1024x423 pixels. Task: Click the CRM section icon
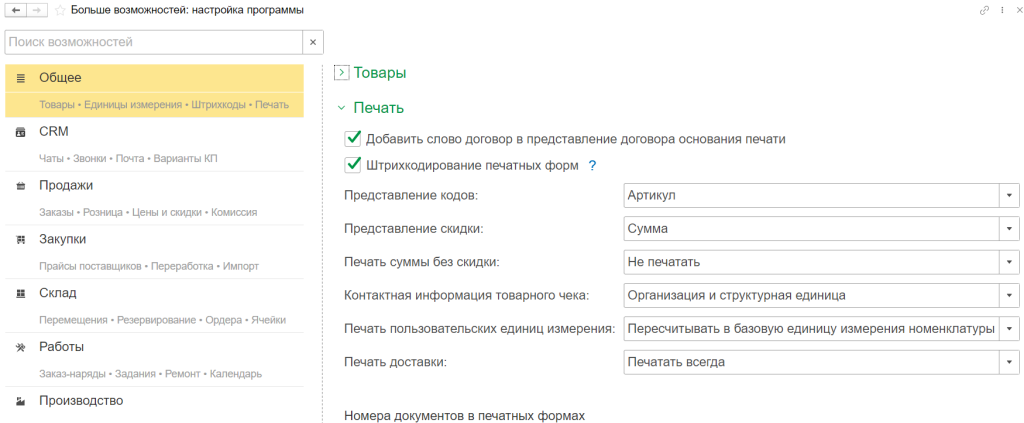click(x=21, y=132)
